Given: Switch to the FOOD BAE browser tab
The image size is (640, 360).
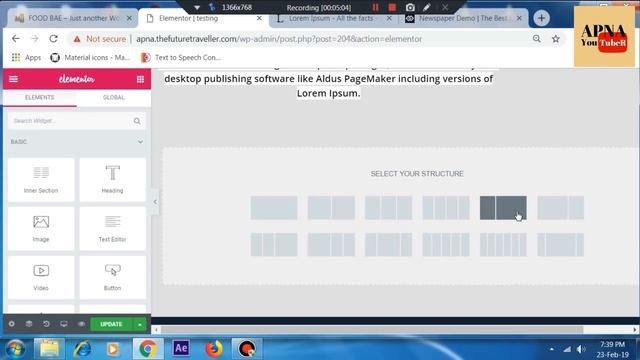Looking at the screenshot, I should point(73,18).
